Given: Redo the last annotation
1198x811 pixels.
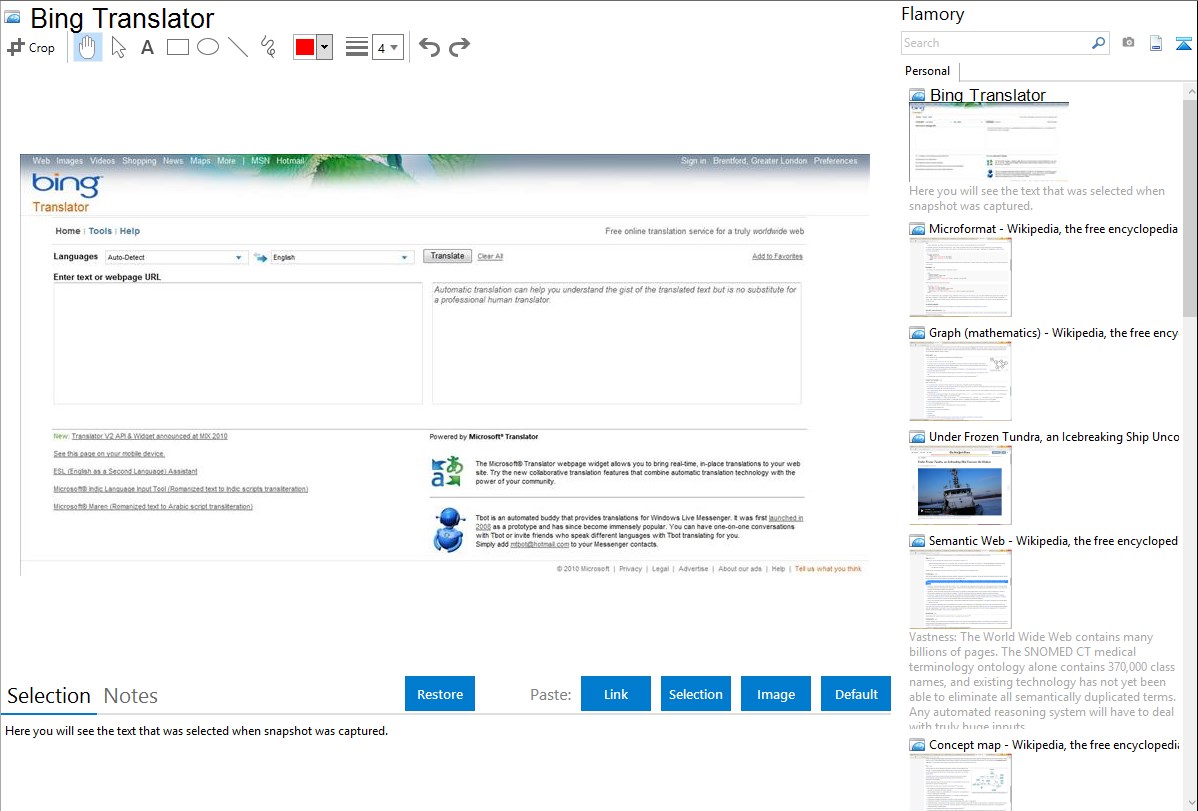Looking at the screenshot, I should 459,47.
